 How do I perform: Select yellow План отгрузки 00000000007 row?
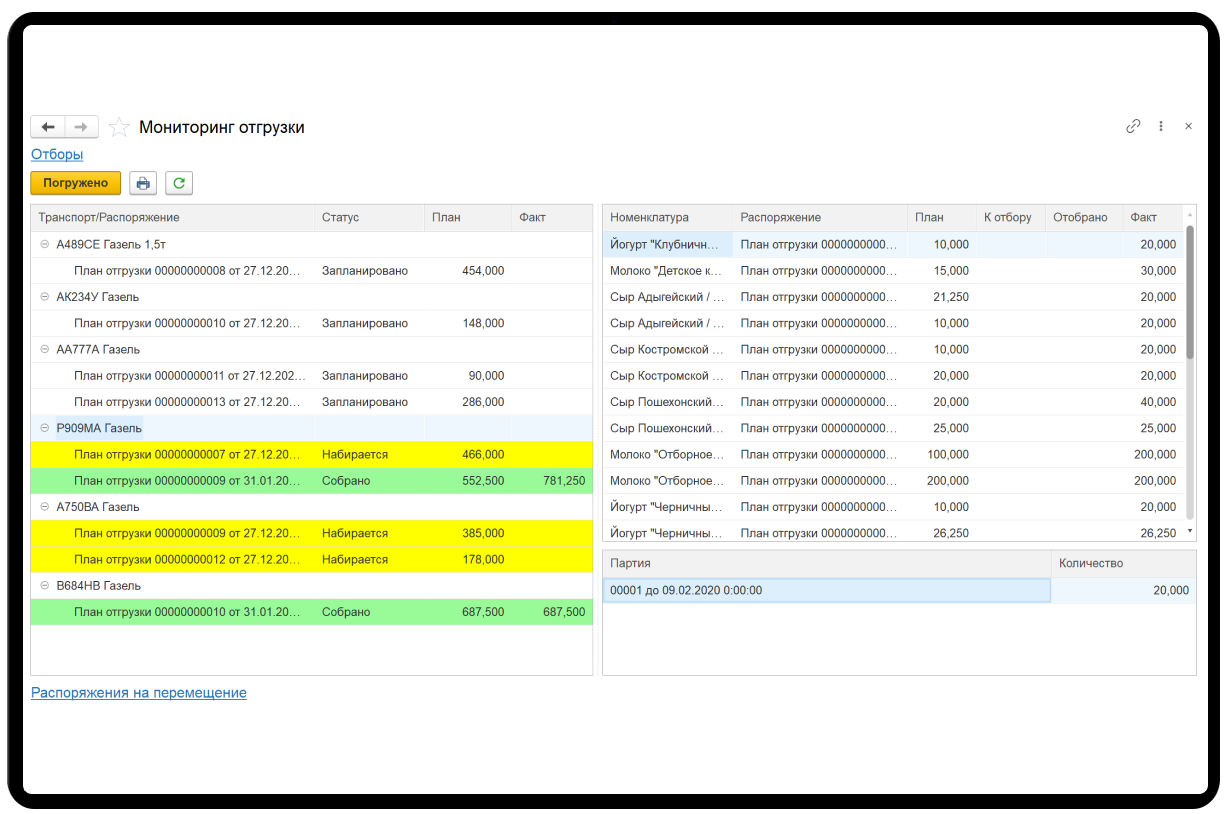(312, 454)
